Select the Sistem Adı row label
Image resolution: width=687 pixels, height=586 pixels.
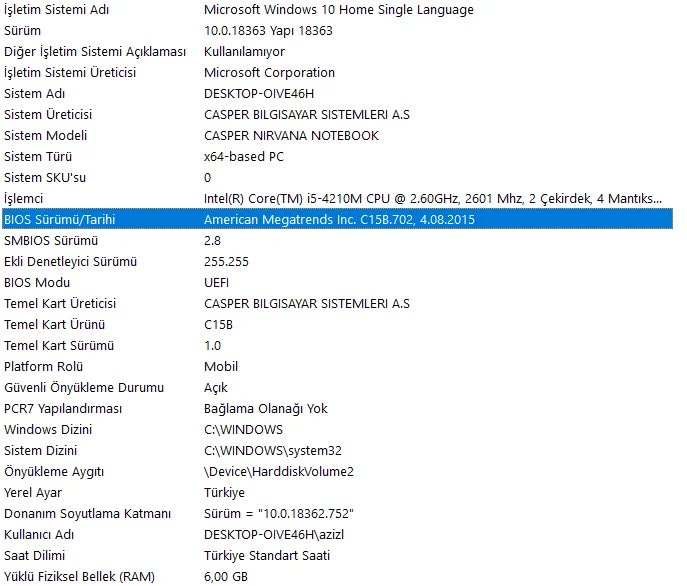tap(35, 94)
